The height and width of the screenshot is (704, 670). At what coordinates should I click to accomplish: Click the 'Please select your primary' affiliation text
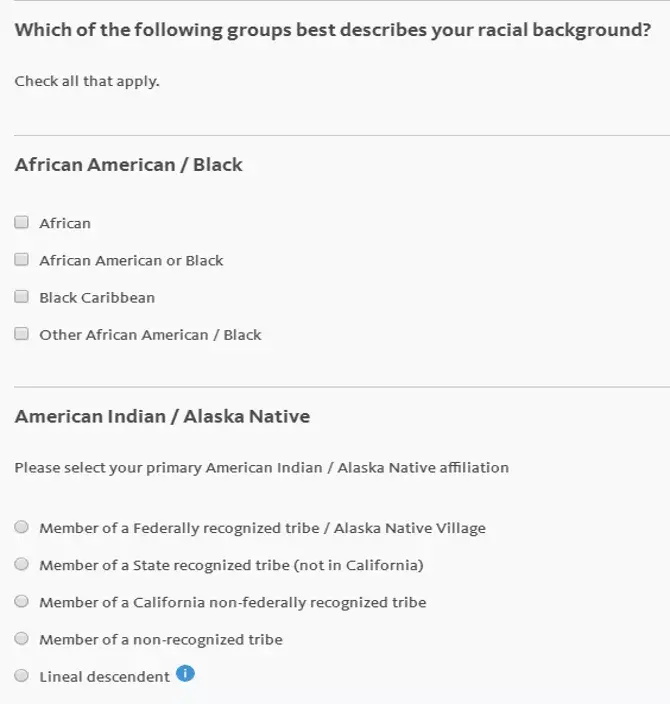point(261,467)
